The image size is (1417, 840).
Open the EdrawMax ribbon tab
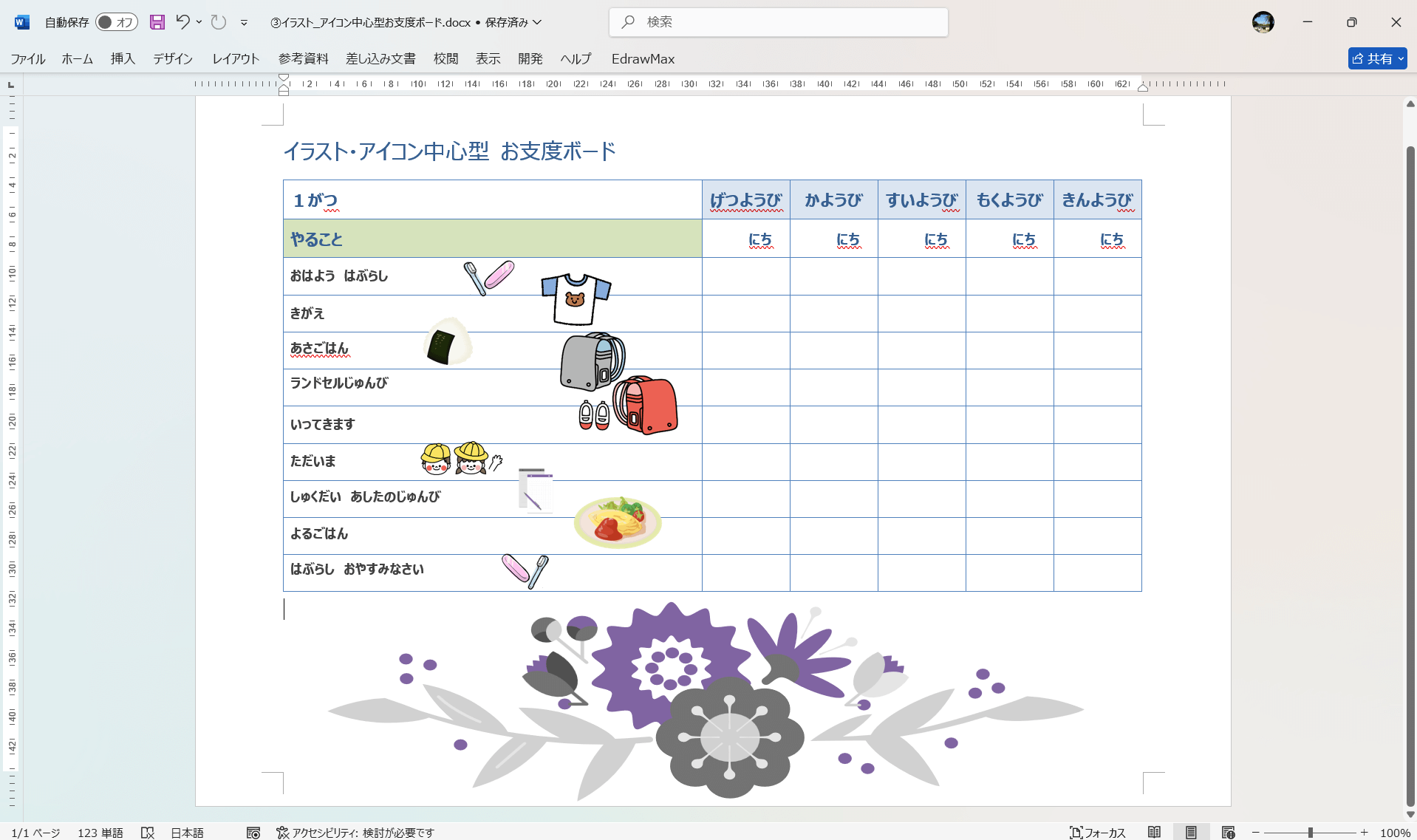coord(642,58)
